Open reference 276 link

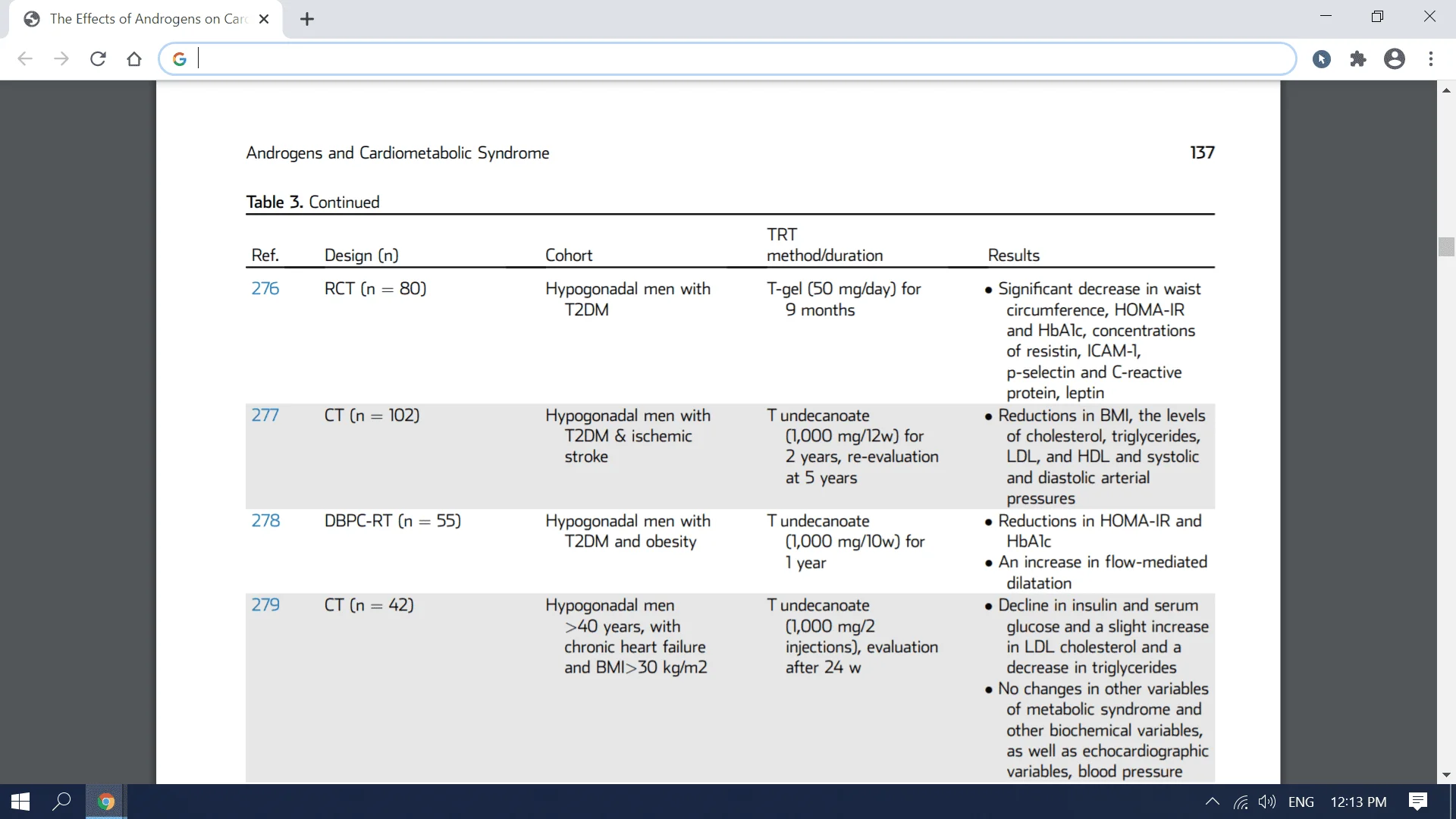(265, 289)
